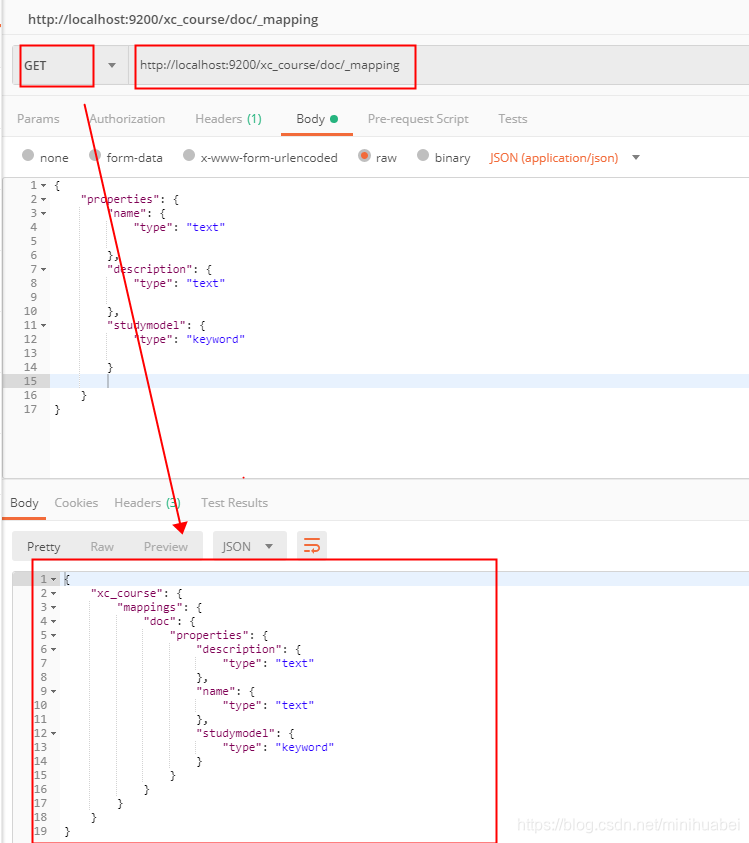The image size is (749, 843).
Task: Open the response JSON format dropdown
Action: [249, 547]
